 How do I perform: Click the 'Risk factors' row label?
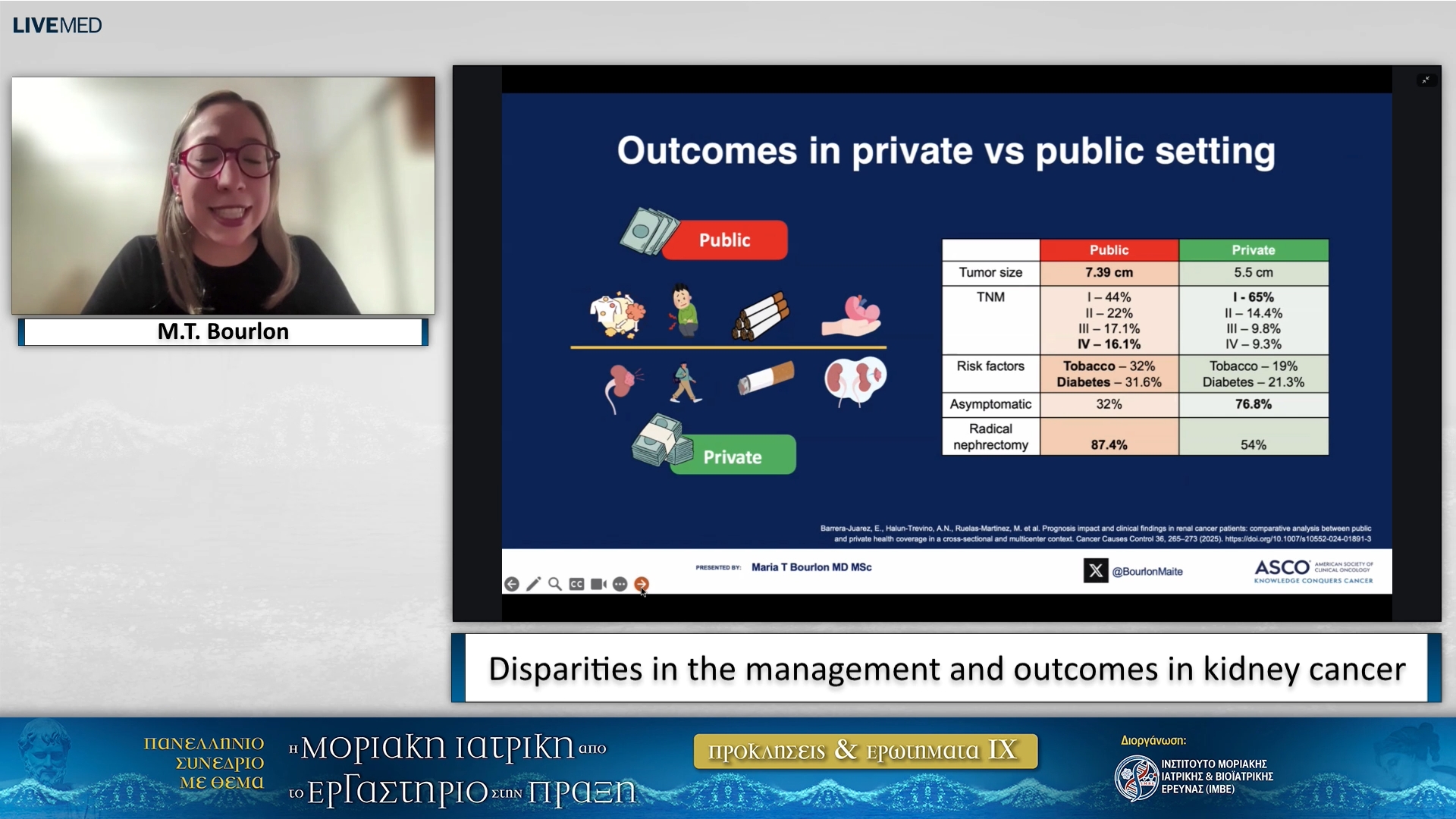click(990, 366)
